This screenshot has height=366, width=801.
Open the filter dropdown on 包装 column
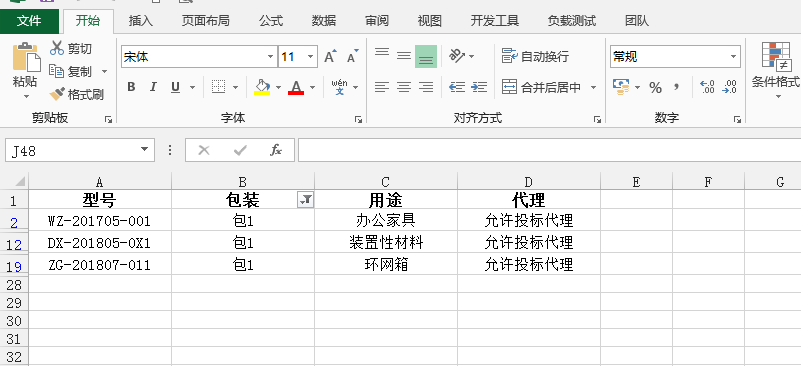(x=305, y=201)
